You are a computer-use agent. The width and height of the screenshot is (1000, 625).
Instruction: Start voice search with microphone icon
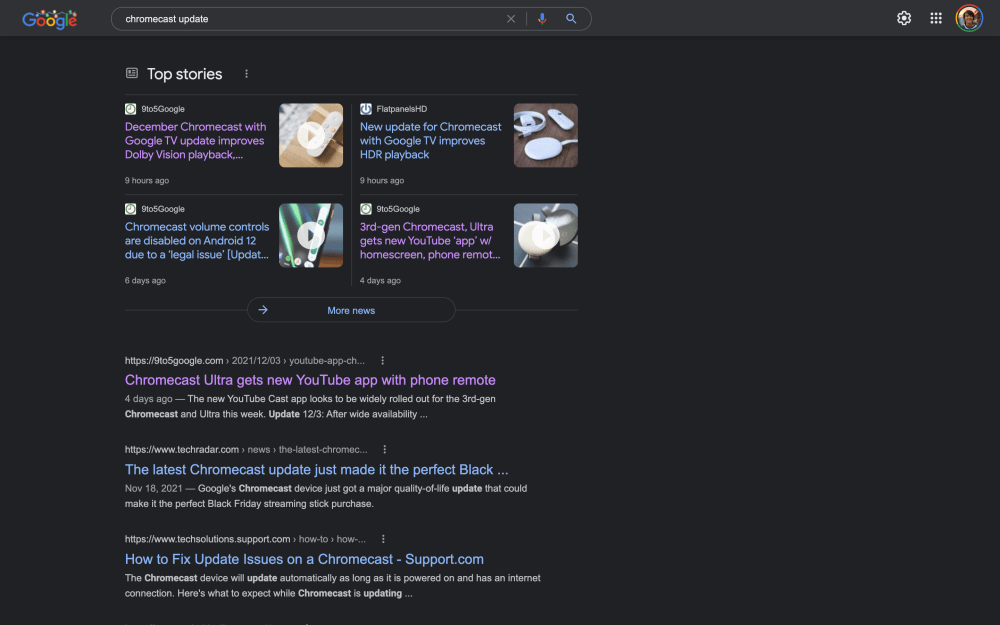coord(542,19)
